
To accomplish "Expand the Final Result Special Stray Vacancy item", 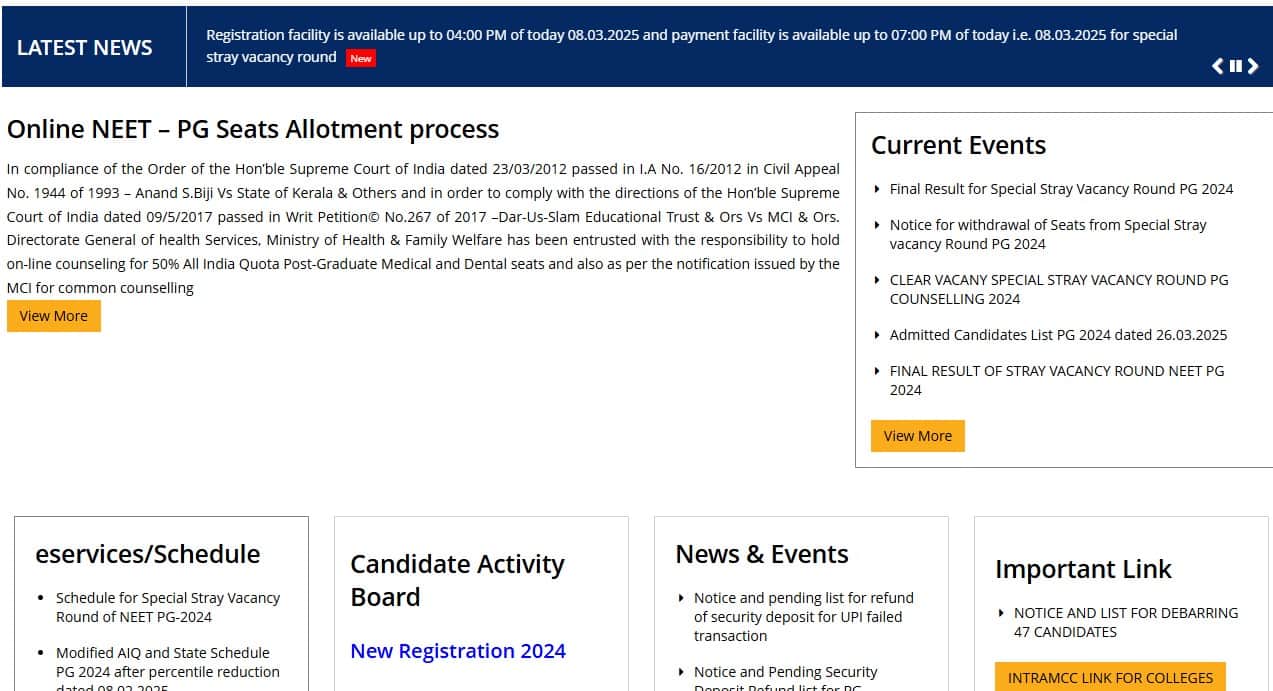I will 1061,188.
